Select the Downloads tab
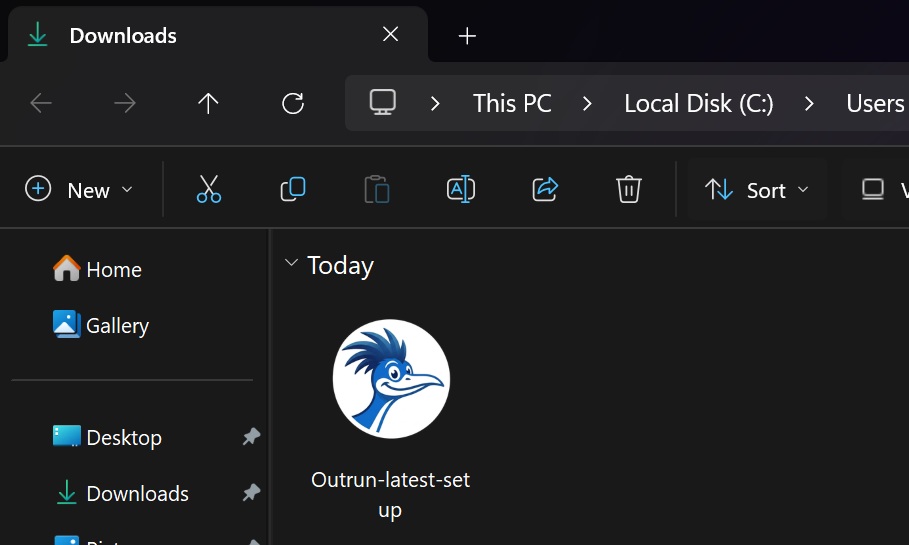This screenshot has width=909, height=545. click(x=217, y=35)
